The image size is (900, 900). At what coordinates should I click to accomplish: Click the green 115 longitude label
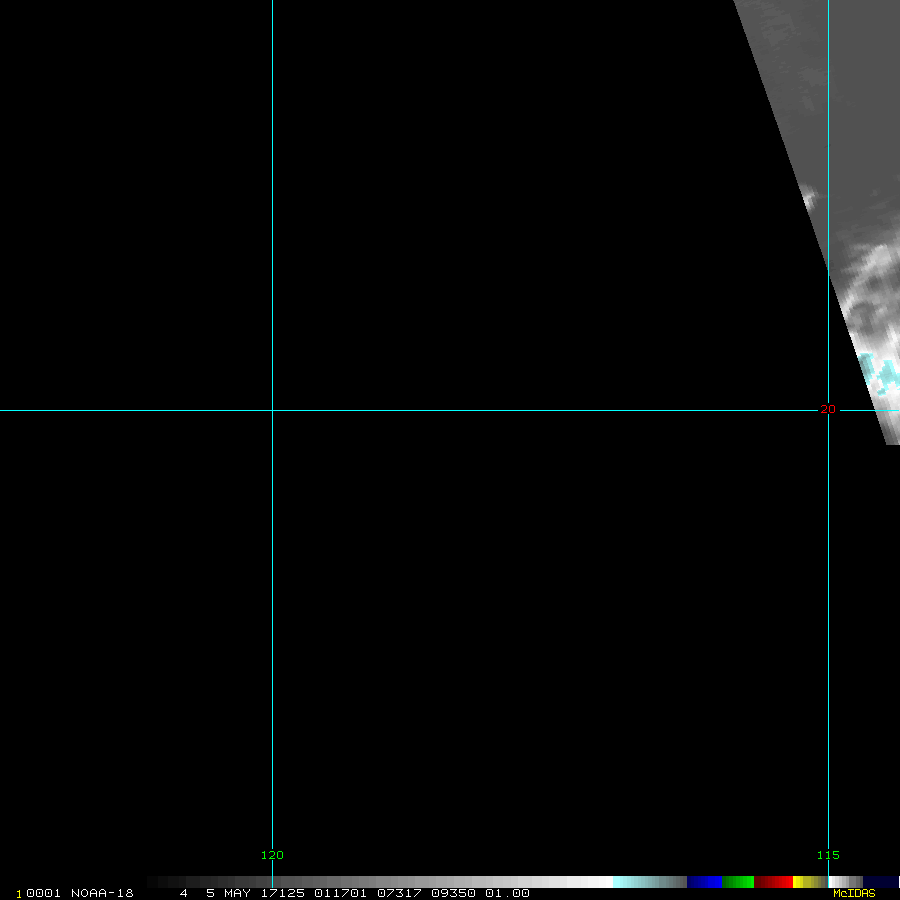pyautogui.click(x=828, y=855)
